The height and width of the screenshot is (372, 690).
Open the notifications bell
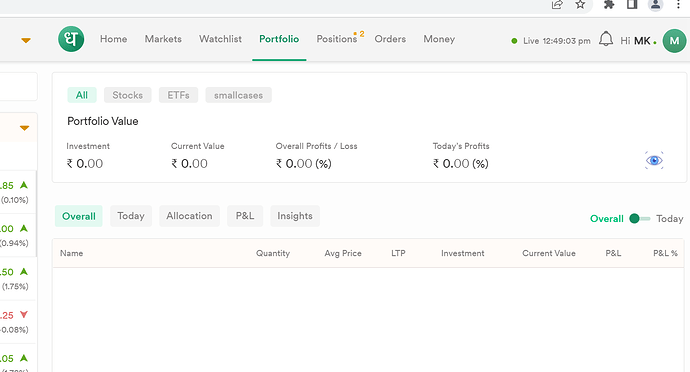pos(606,39)
